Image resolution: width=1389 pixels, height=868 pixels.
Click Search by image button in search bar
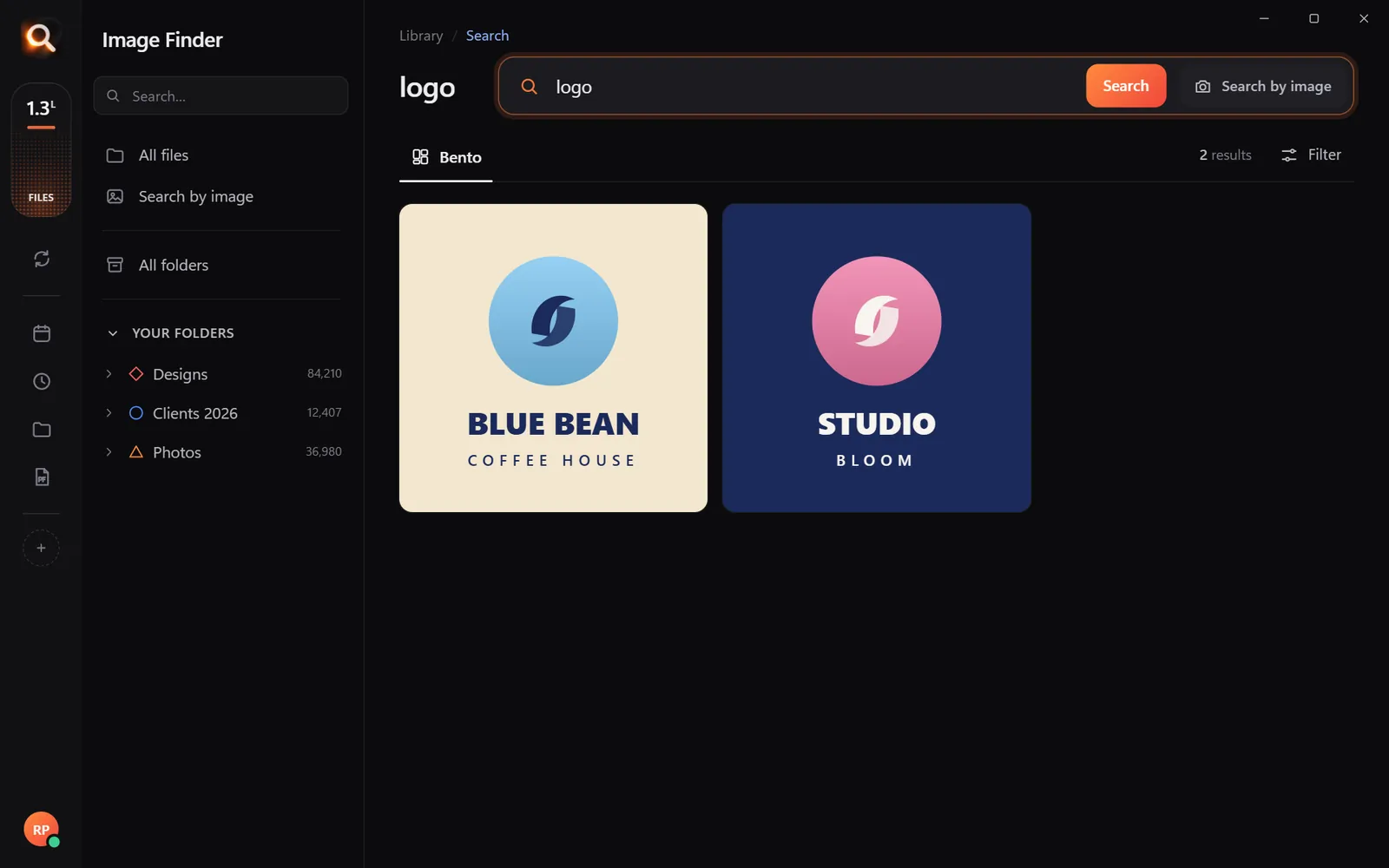coord(1263,86)
